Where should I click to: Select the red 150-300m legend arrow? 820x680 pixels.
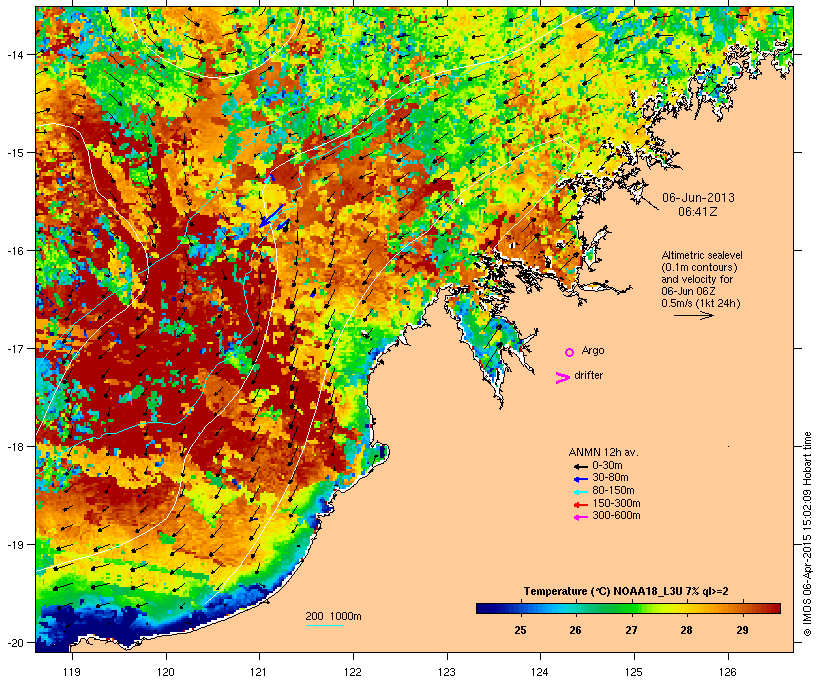580,504
